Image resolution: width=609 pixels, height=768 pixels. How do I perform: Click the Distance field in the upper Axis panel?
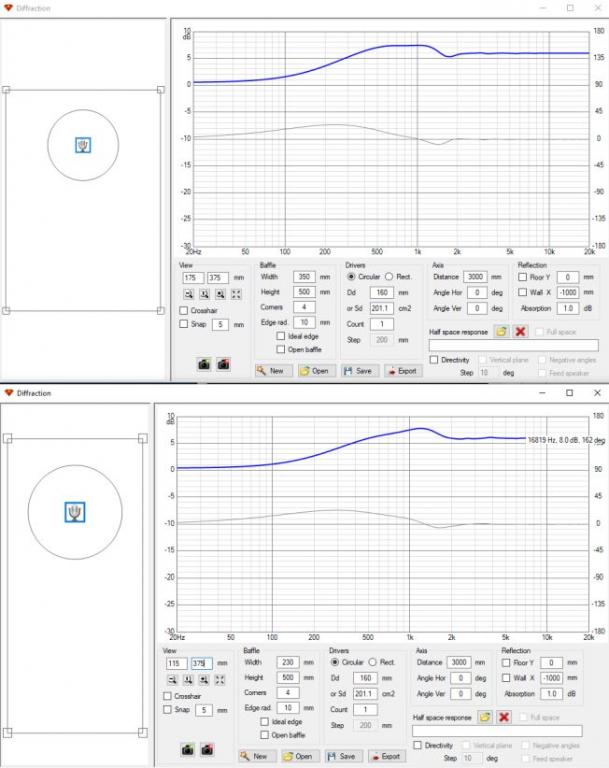pyautogui.click(x=475, y=277)
